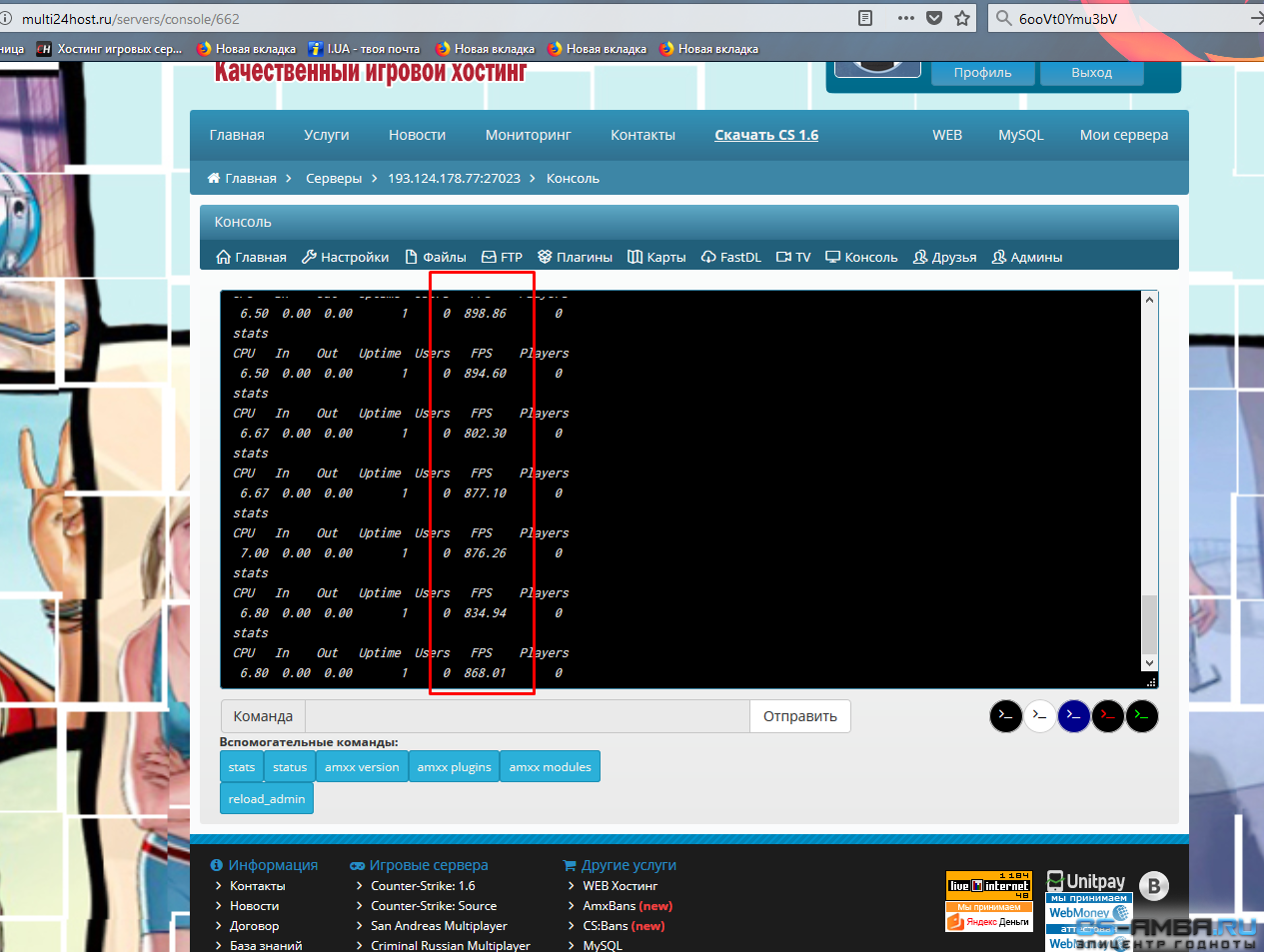Click the reload_admin command button

[267, 799]
